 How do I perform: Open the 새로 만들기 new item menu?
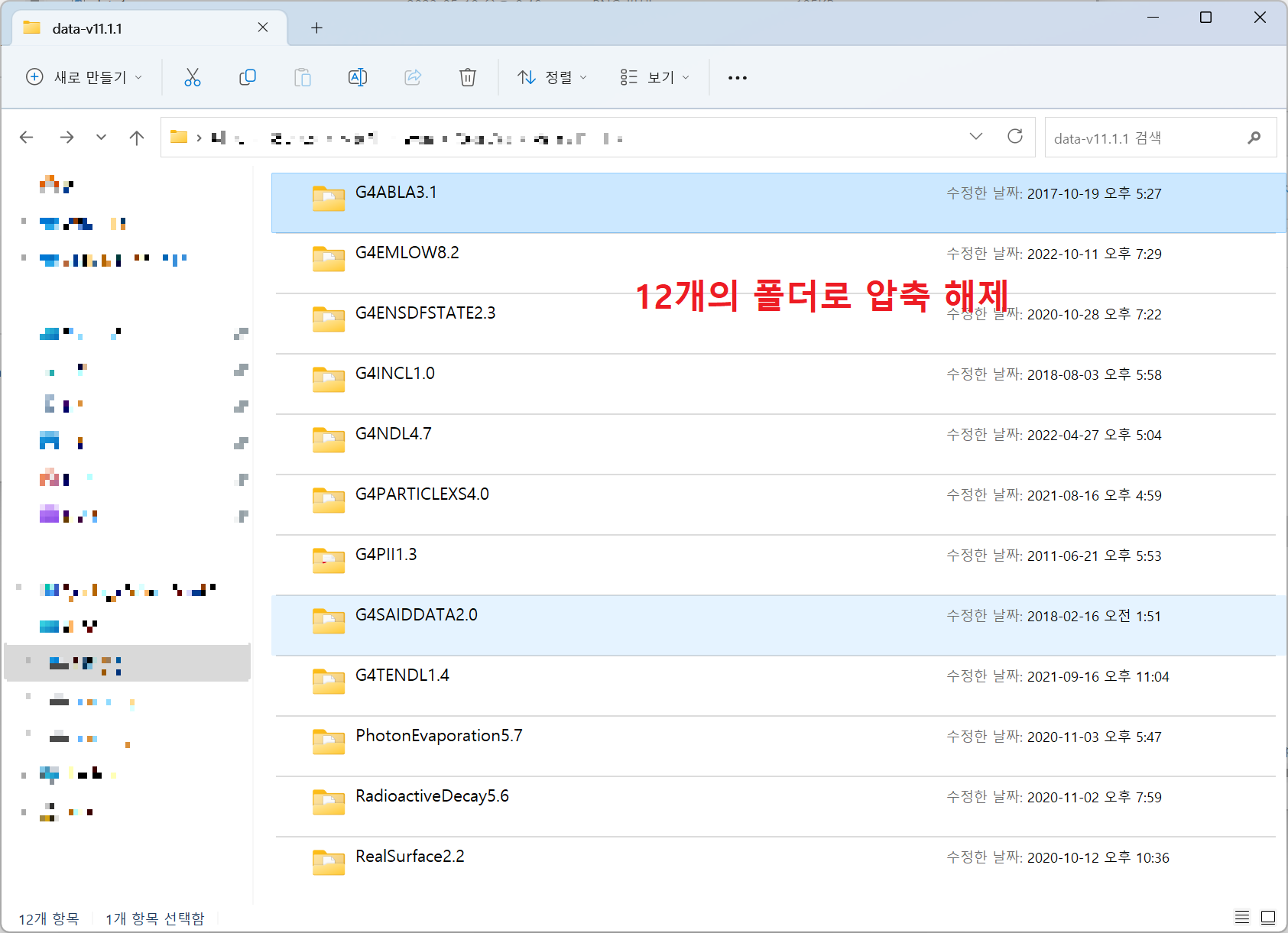tap(84, 77)
